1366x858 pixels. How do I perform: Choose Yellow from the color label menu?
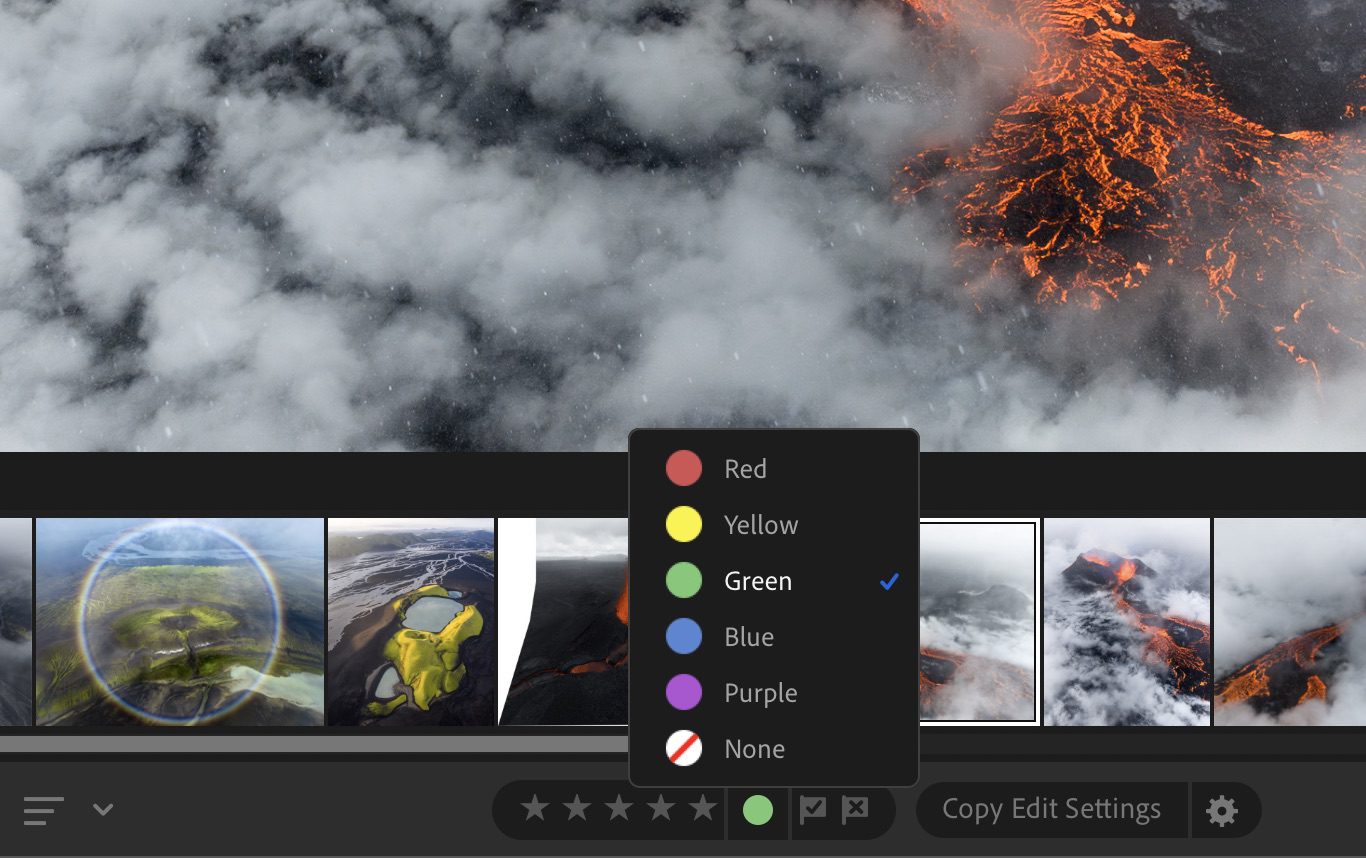[760, 525]
